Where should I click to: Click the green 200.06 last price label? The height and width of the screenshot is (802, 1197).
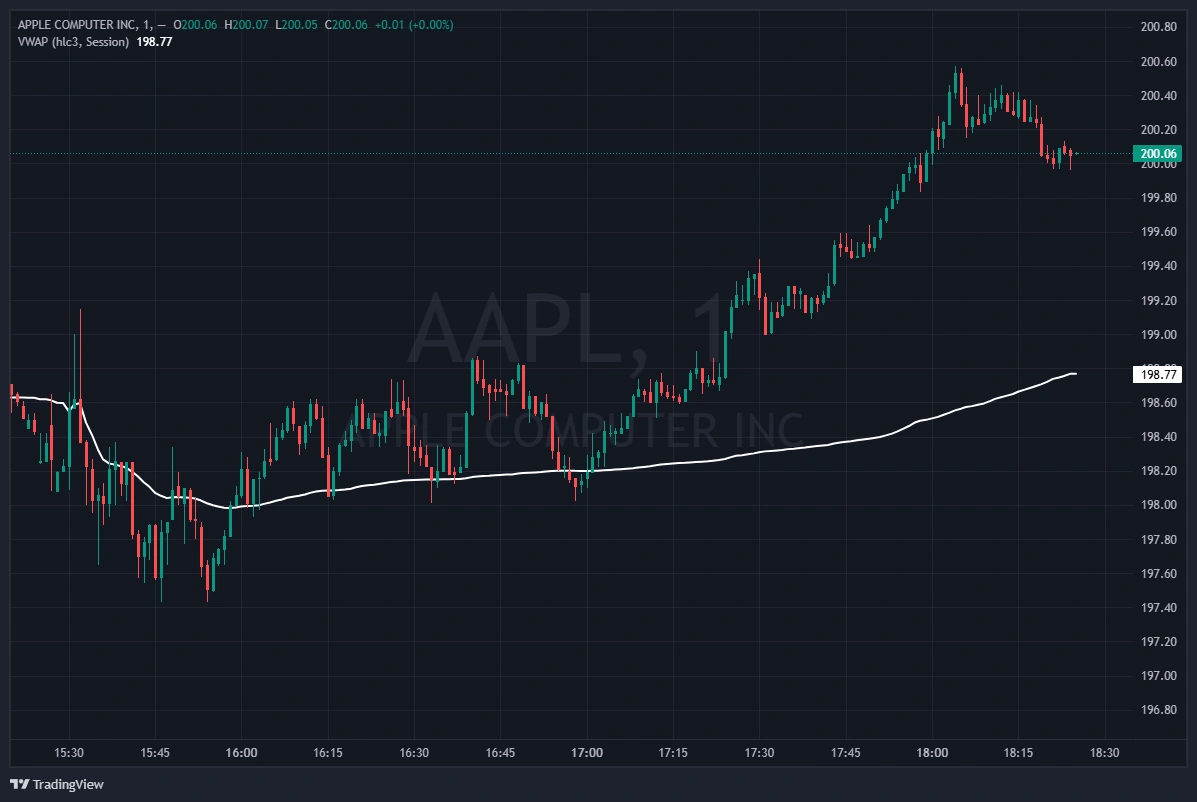tap(1157, 153)
